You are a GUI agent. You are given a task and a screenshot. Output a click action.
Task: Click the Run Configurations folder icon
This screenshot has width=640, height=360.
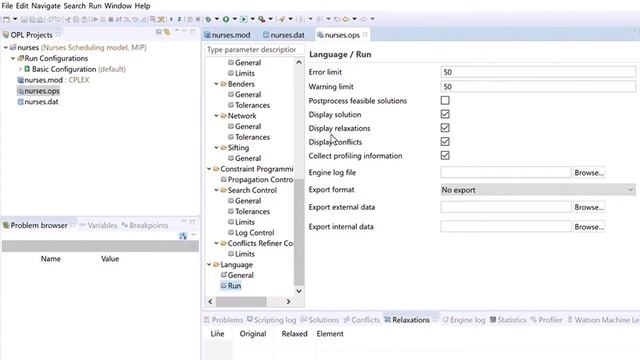coord(20,58)
